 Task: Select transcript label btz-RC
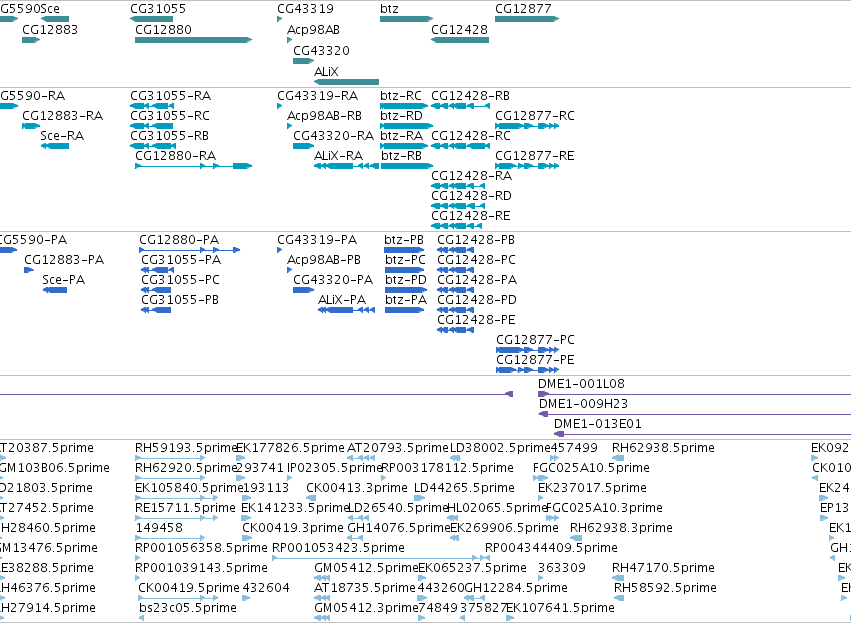click(401, 96)
